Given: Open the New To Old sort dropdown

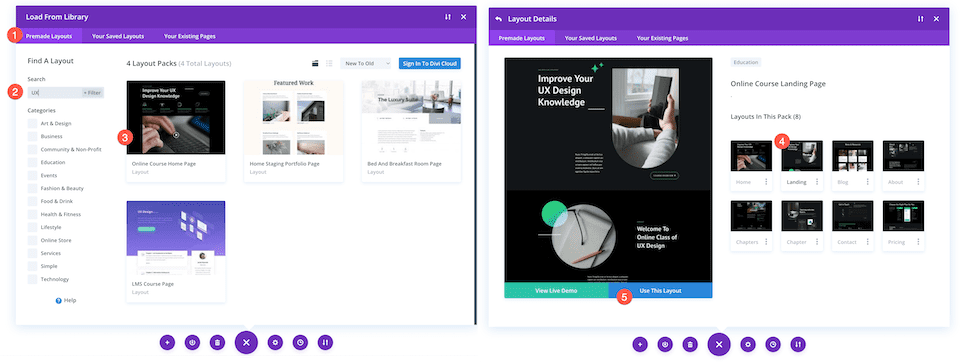Looking at the screenshot, I should 366,63.
